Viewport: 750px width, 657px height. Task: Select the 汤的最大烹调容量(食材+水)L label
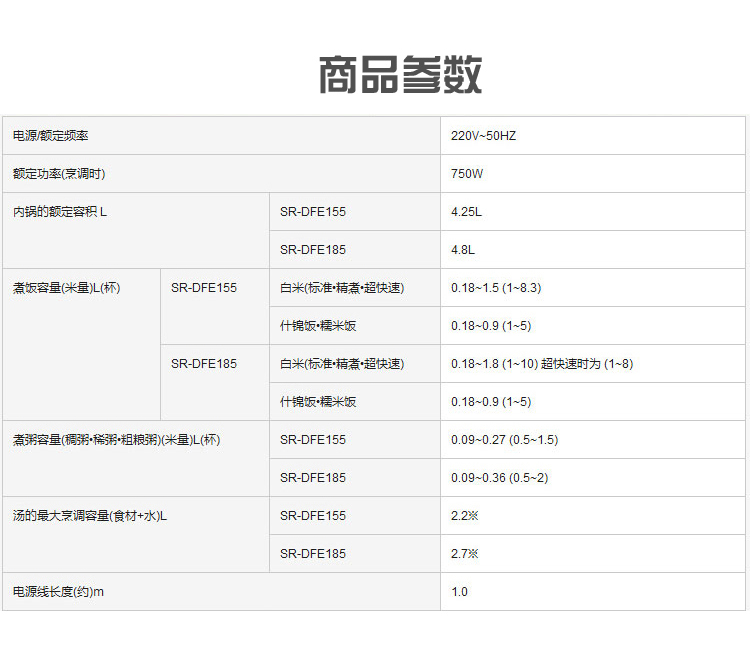point(90,516)
